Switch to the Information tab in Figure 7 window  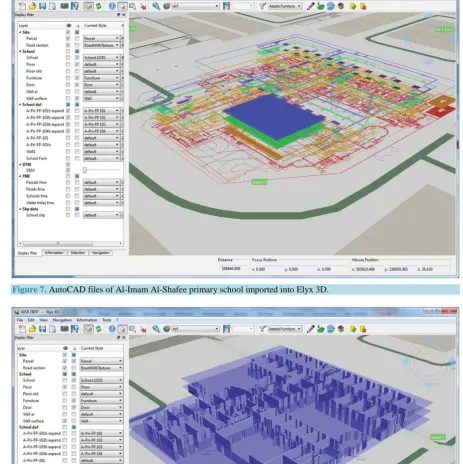pos(54,253)
